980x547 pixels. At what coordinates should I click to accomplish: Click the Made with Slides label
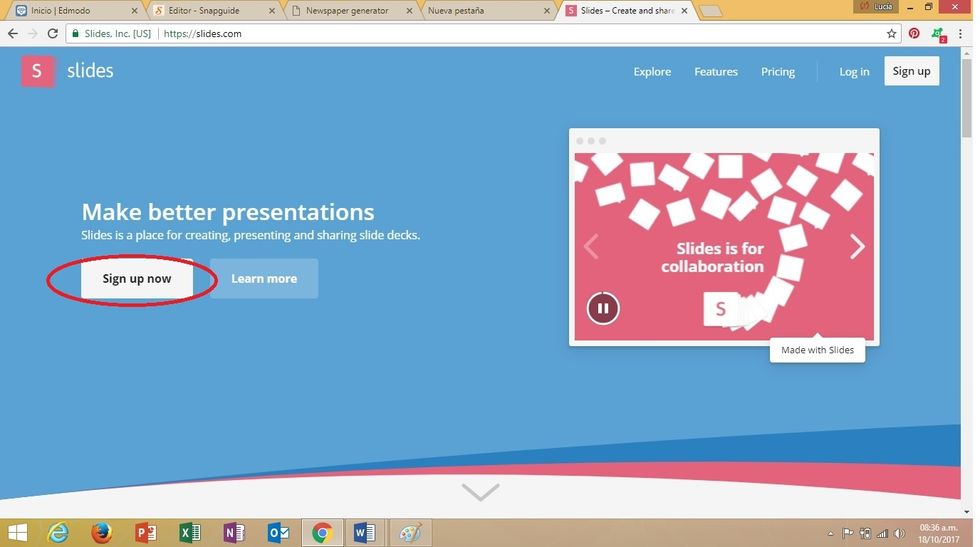tap(817, 350)
